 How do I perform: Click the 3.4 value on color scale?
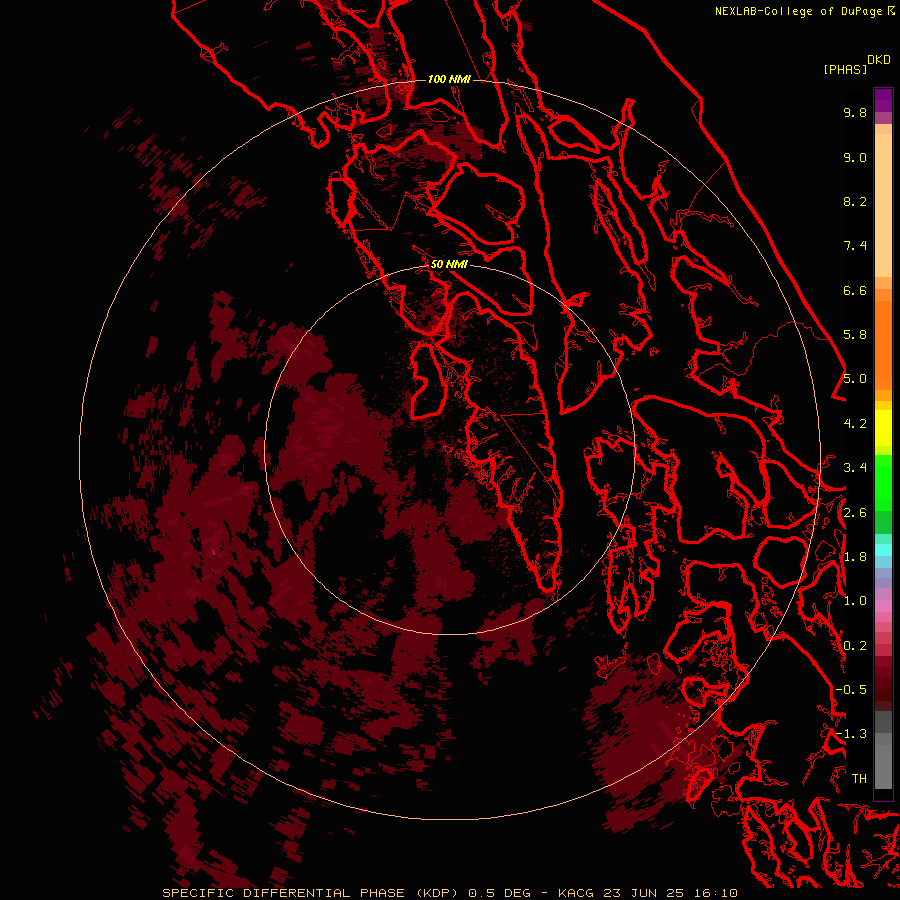pos(855,468)
